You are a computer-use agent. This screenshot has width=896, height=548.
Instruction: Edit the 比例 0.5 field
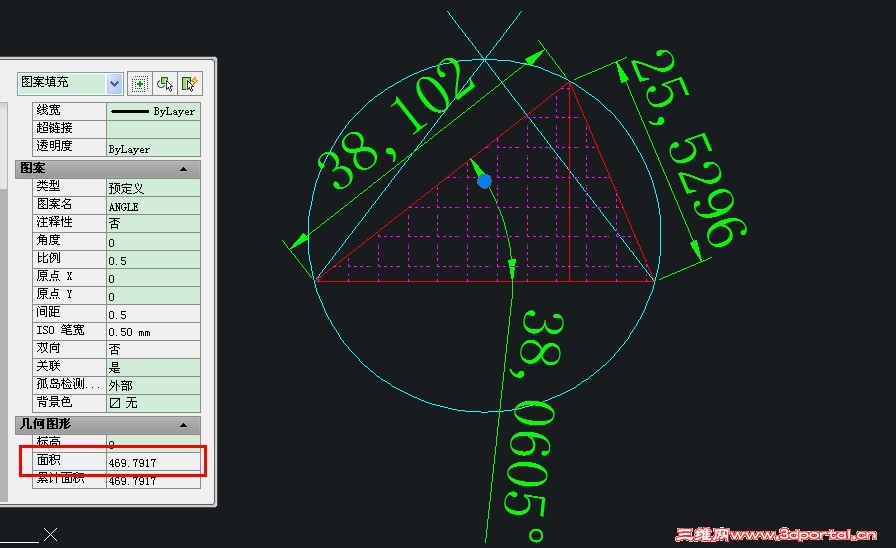(x=153, y=260)
